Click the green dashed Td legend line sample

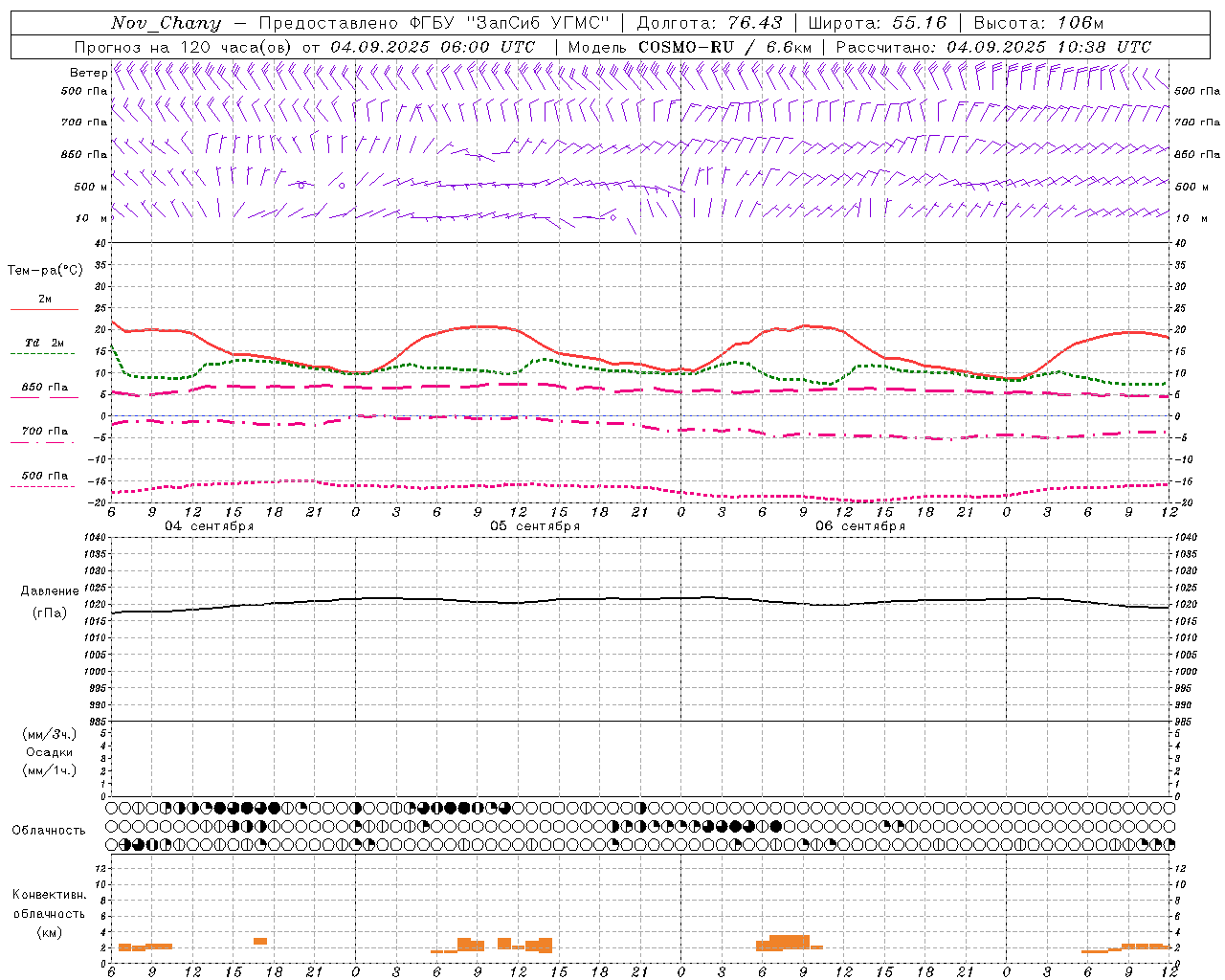tap(42, 354)
